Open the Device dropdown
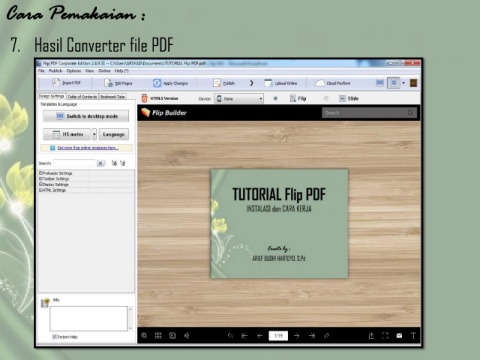480x360 pixels. point(239,99)
